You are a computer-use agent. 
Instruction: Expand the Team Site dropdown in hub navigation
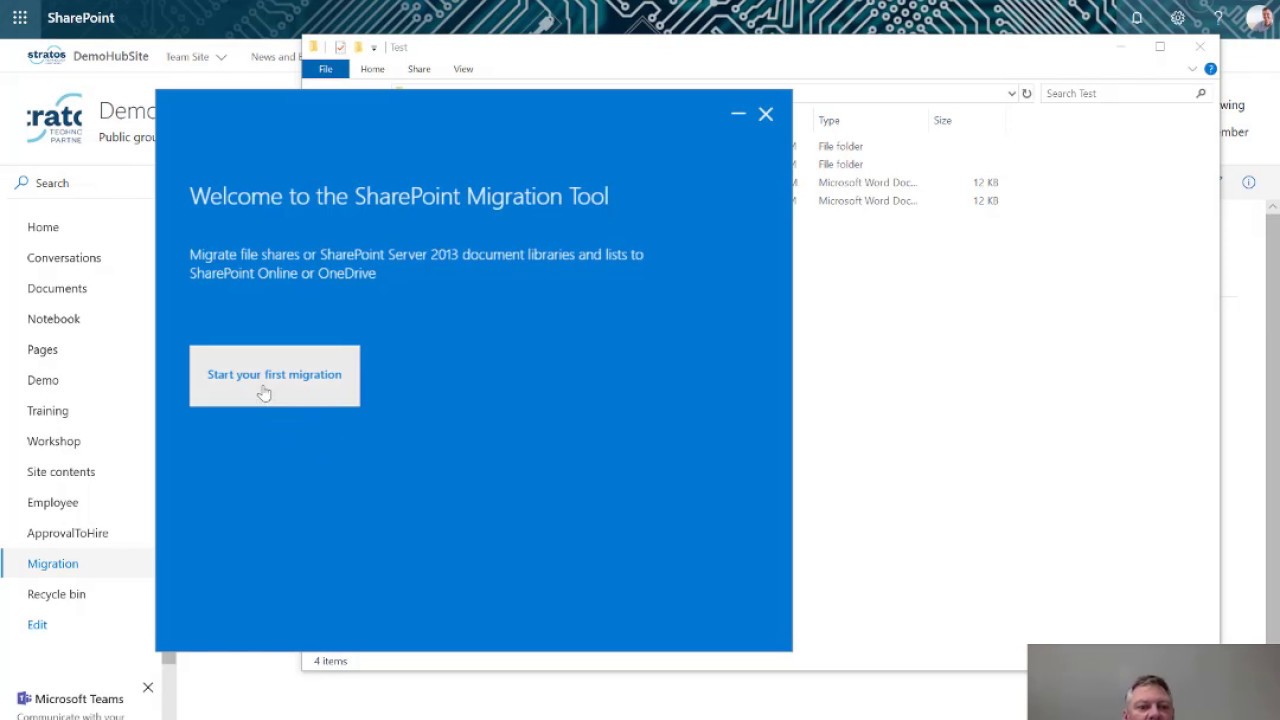point(221,57)
